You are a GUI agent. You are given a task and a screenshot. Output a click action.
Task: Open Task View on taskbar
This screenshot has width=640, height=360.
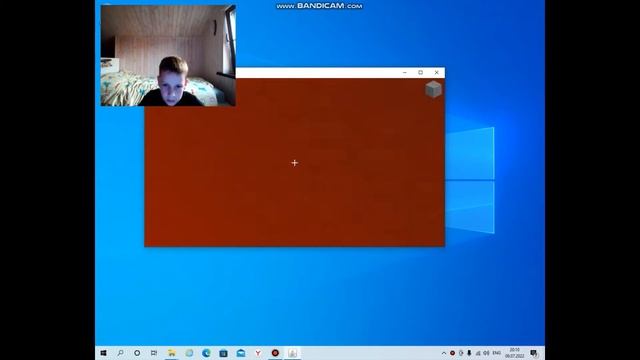tap(154, 353)
